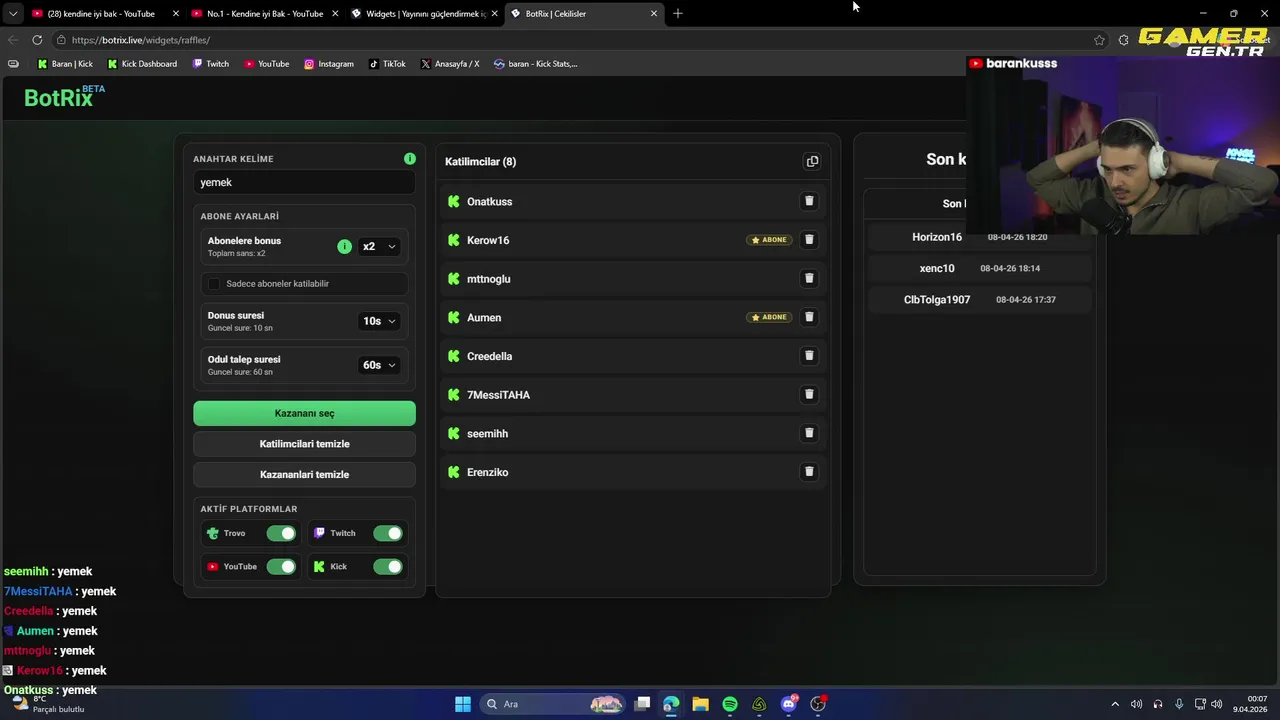Image resolution: width=1280 pixels, height=720 pixels.
Task: Copy the participants list with the copy icon
Action: 812,161
